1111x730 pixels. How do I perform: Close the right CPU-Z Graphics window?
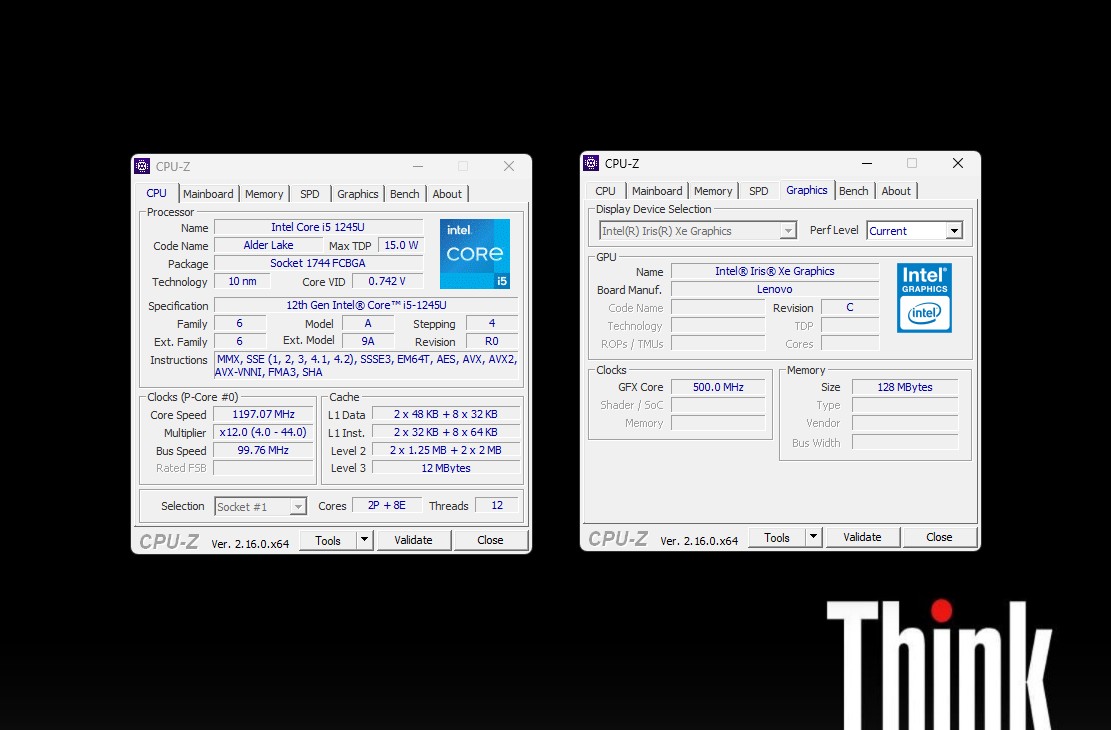pos(957,163)
